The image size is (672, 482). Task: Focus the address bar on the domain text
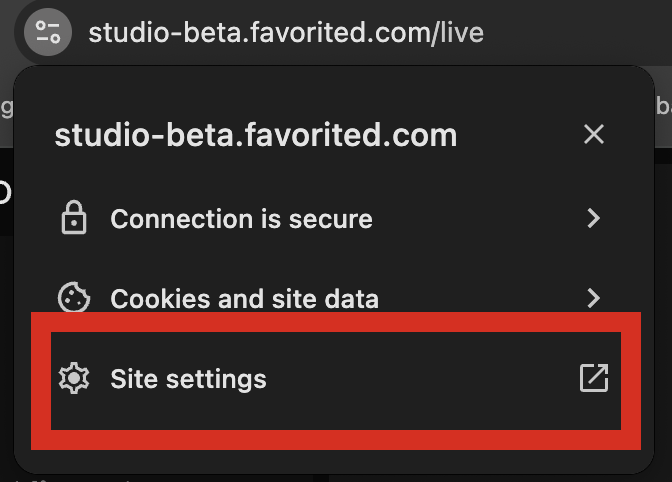tap(260, 32)
